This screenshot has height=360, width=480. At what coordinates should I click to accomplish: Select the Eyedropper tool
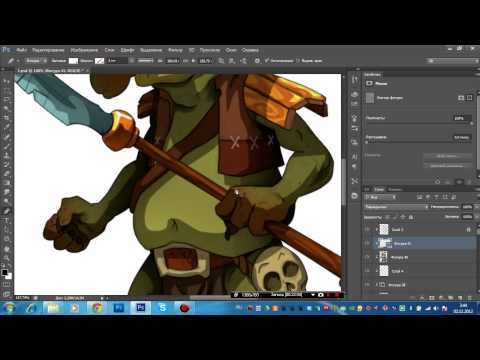6,127
